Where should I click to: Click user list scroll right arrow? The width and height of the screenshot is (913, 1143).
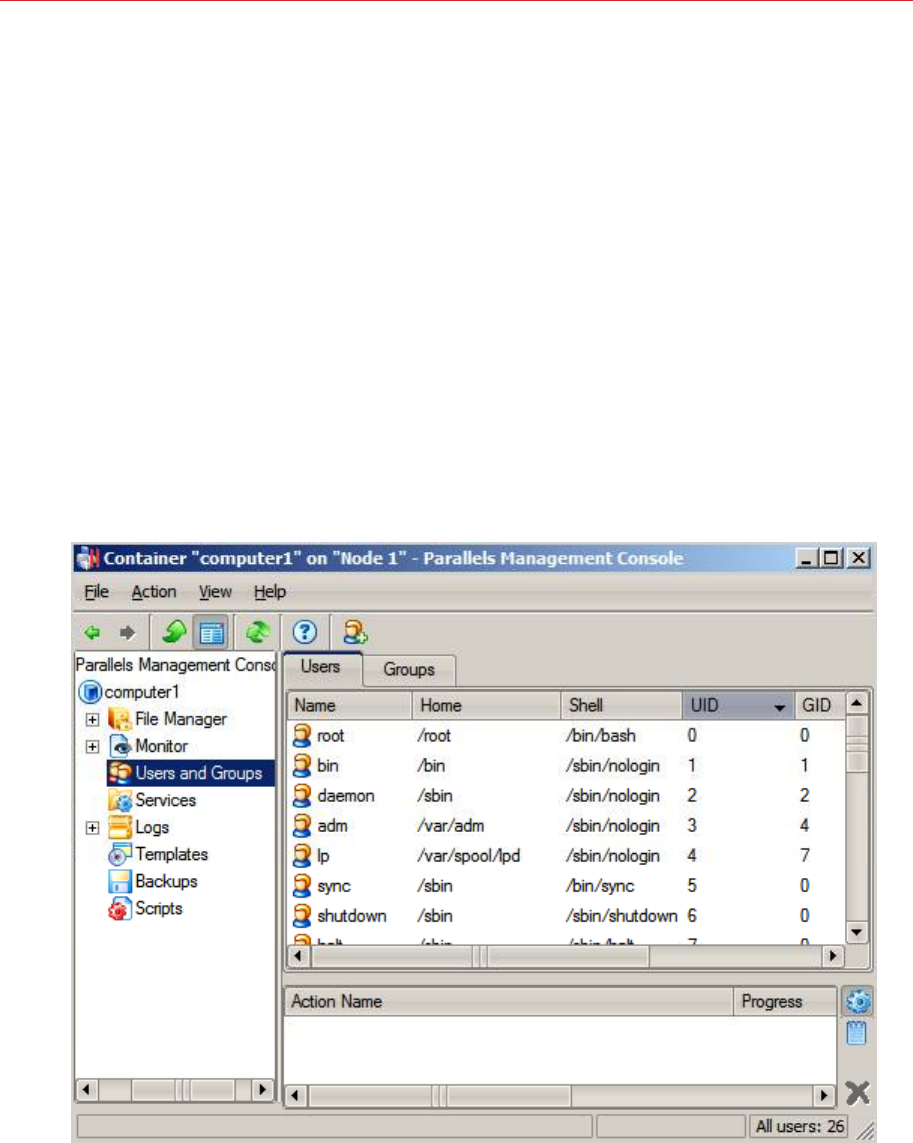click(833, 956)
